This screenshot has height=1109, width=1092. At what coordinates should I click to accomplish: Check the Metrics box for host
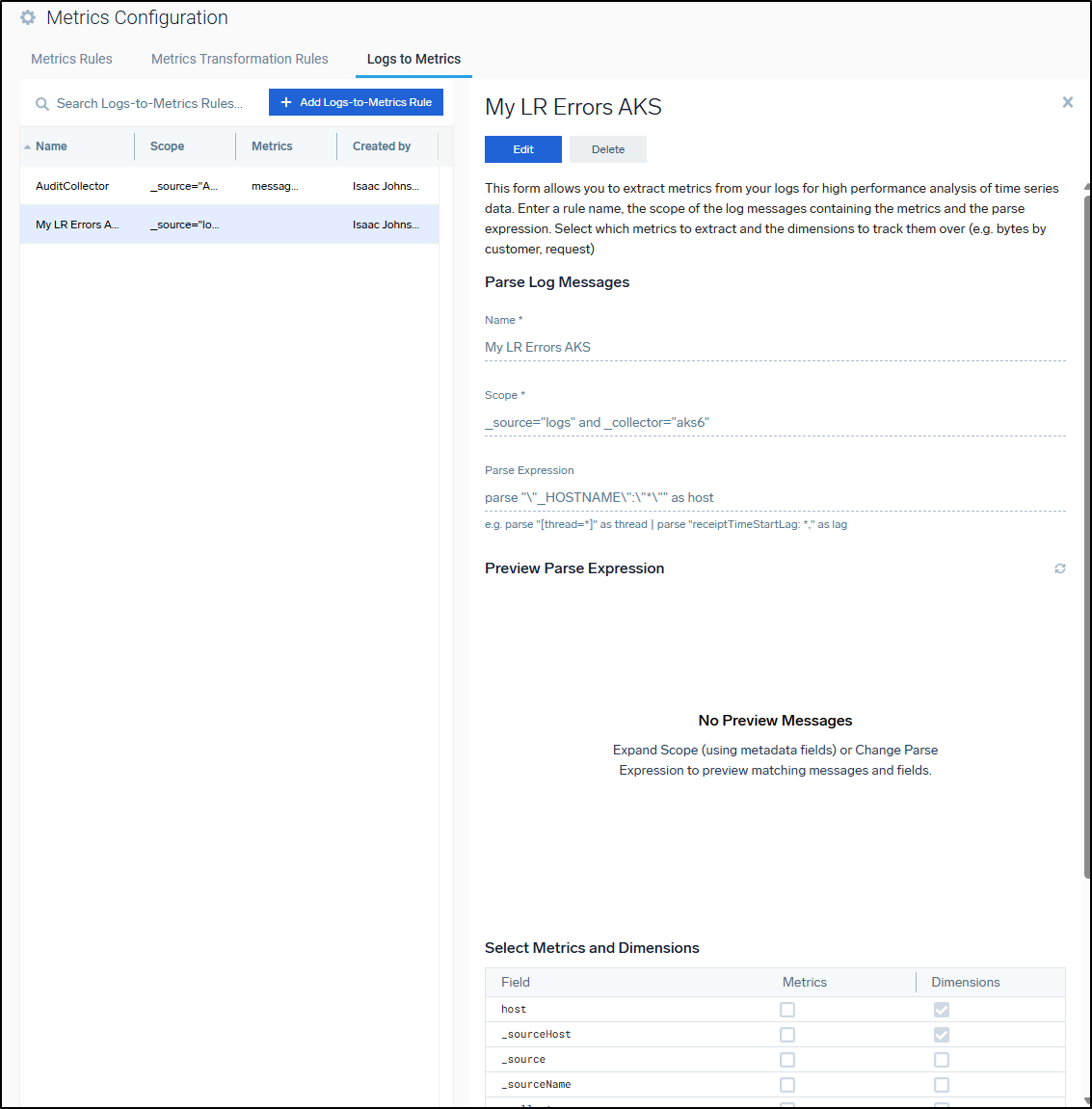[787, 1010]
